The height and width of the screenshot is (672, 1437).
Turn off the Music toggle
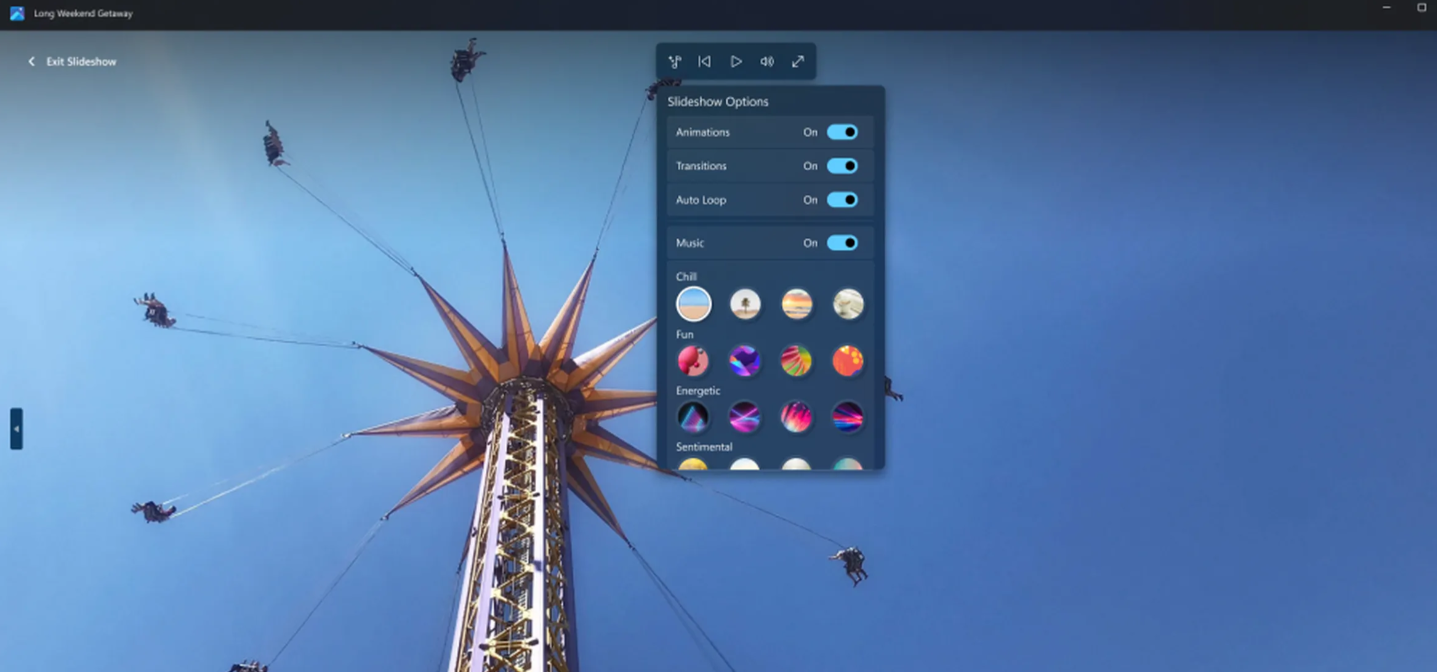click(x=842, y=243)
